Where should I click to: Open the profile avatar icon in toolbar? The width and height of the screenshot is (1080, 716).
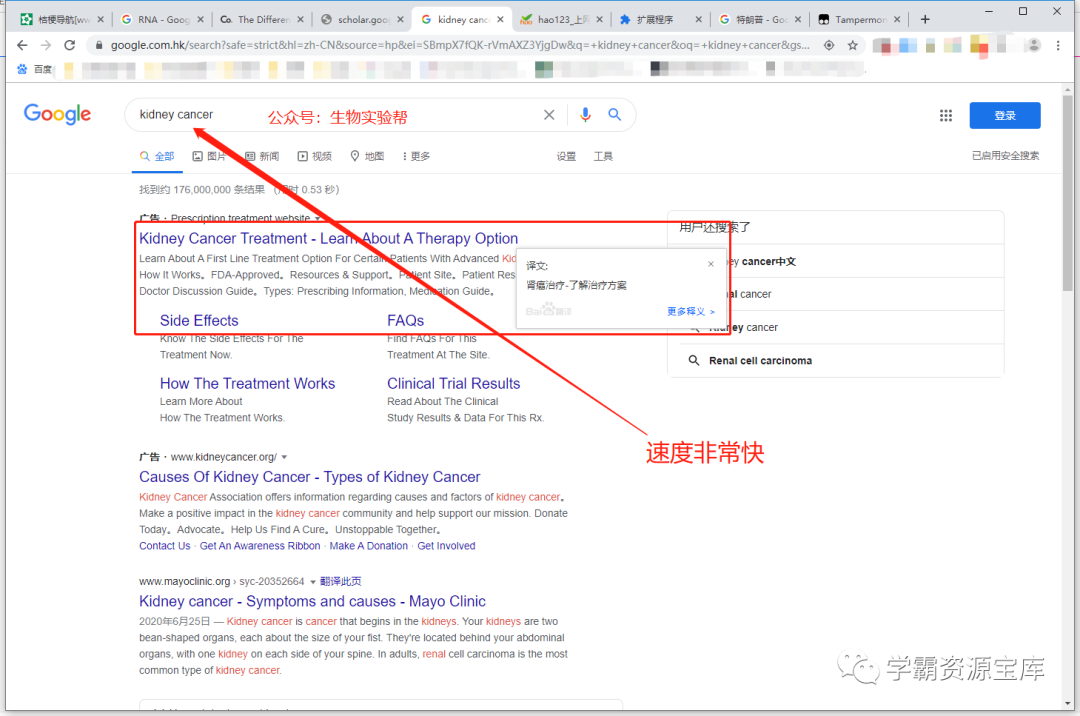(x=1033, y=45)
